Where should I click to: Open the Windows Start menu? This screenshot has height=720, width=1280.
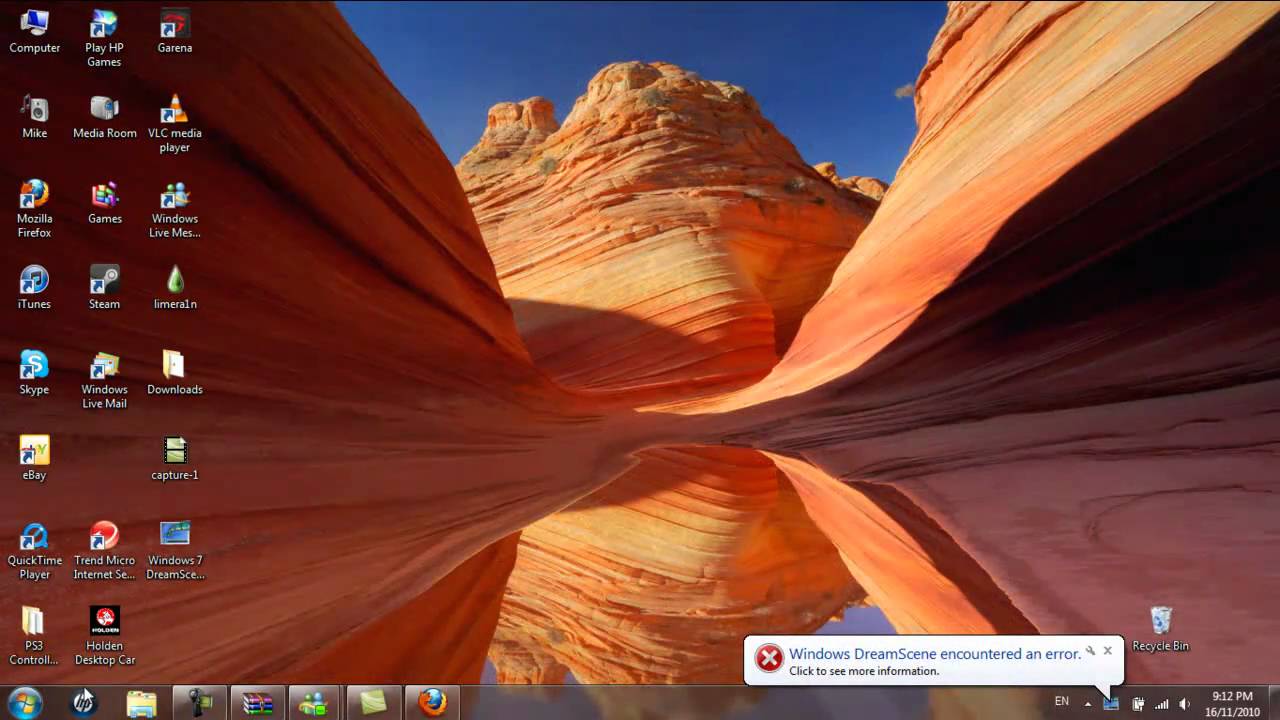click(x=24, y=702)
